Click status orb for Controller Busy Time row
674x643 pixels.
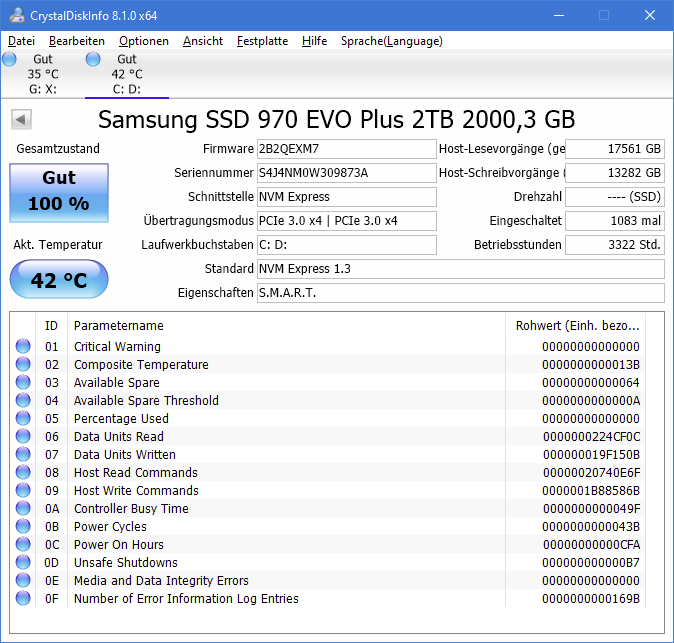pyautogui.click(x=23, y=508)
